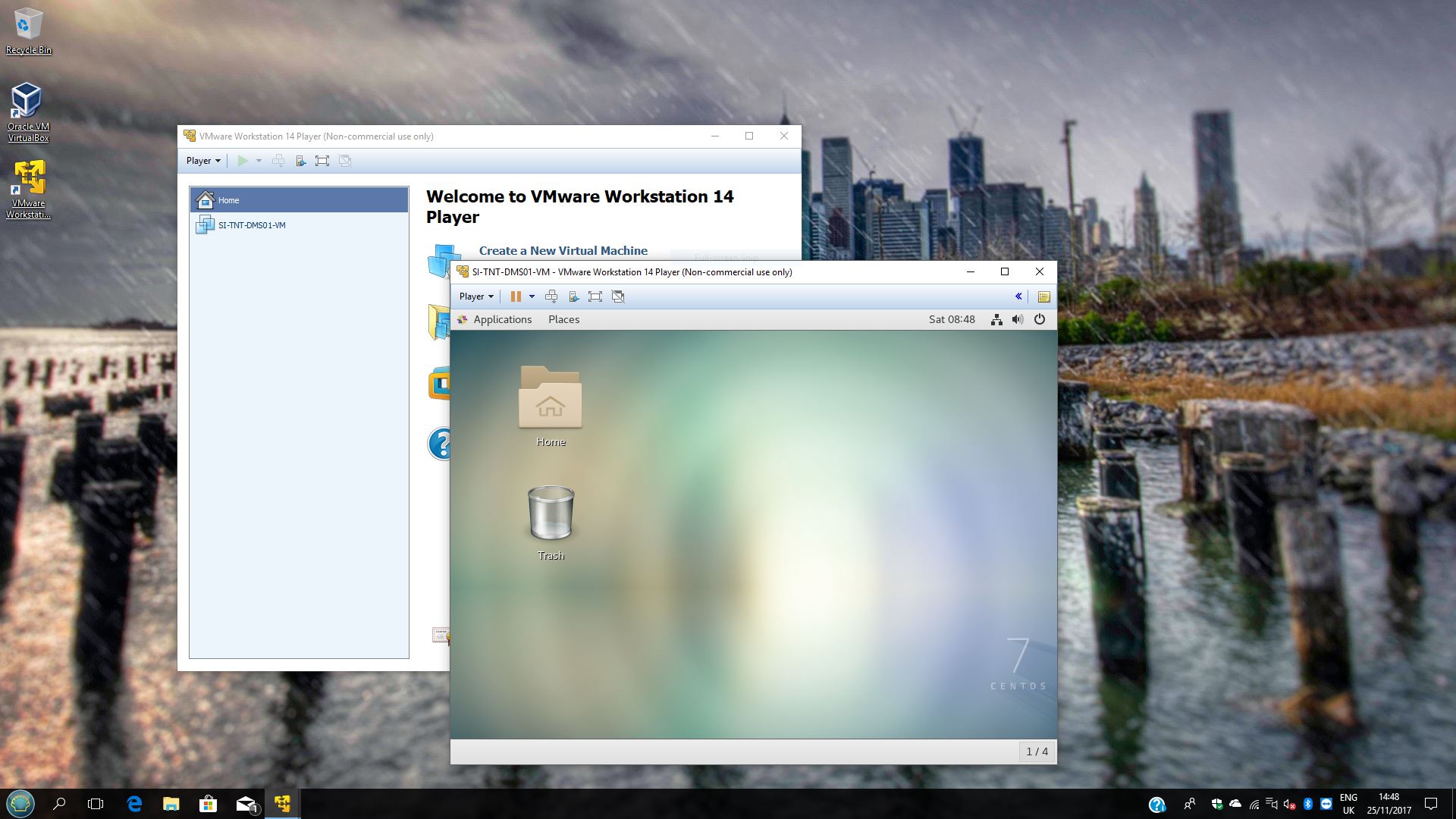Open the CentOS Places menu
Viewport: 1456px width, 819px height.
tap(563, 319)
